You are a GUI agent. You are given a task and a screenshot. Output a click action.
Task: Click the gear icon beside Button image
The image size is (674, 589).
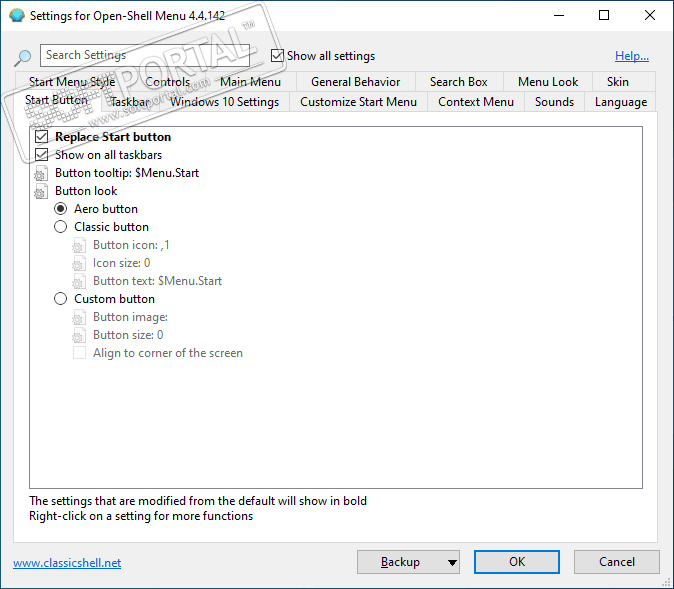click(x=79, y=317)
